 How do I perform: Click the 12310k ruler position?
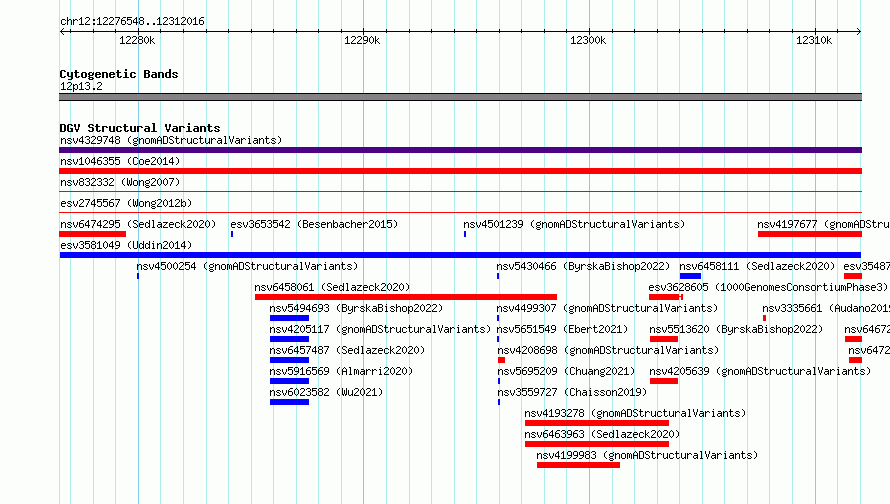[x=814, y=40]
